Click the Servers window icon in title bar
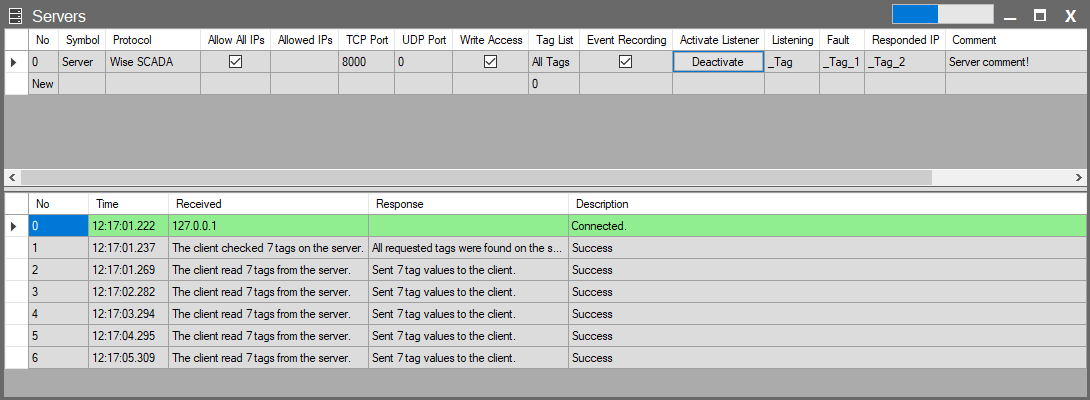The image size is (1090, 400). click(15, 16)
